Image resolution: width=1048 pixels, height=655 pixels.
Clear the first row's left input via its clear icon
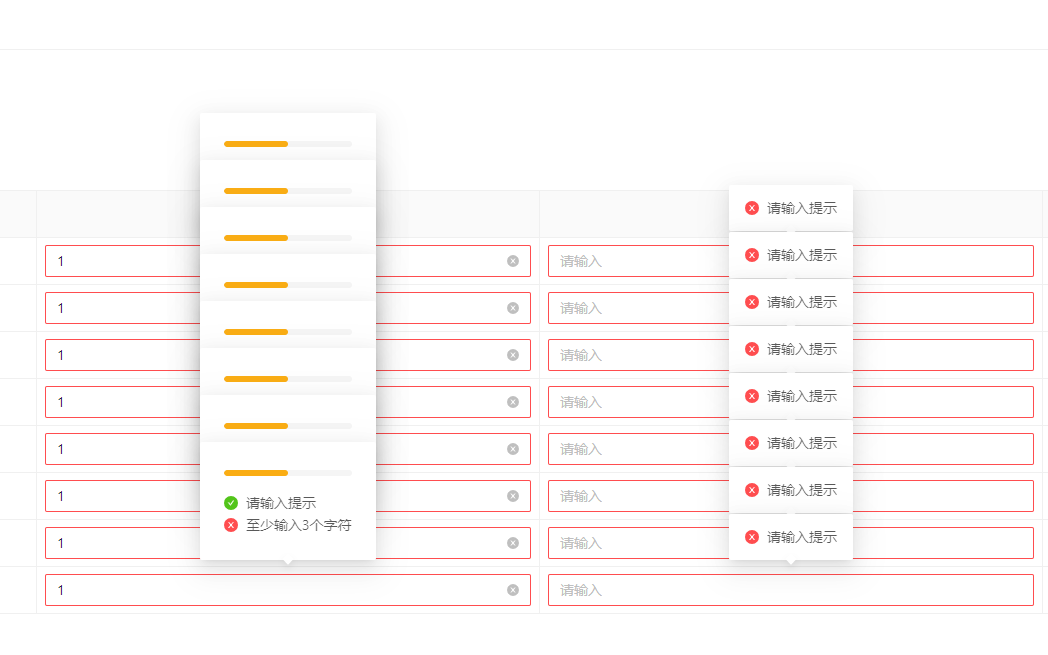click(x=513, y=261)
